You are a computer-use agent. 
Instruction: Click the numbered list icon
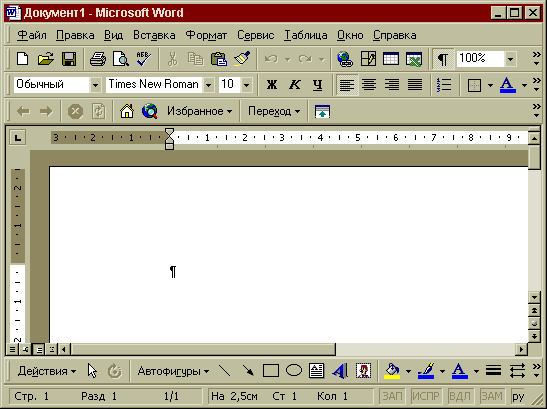pos(444,84)
